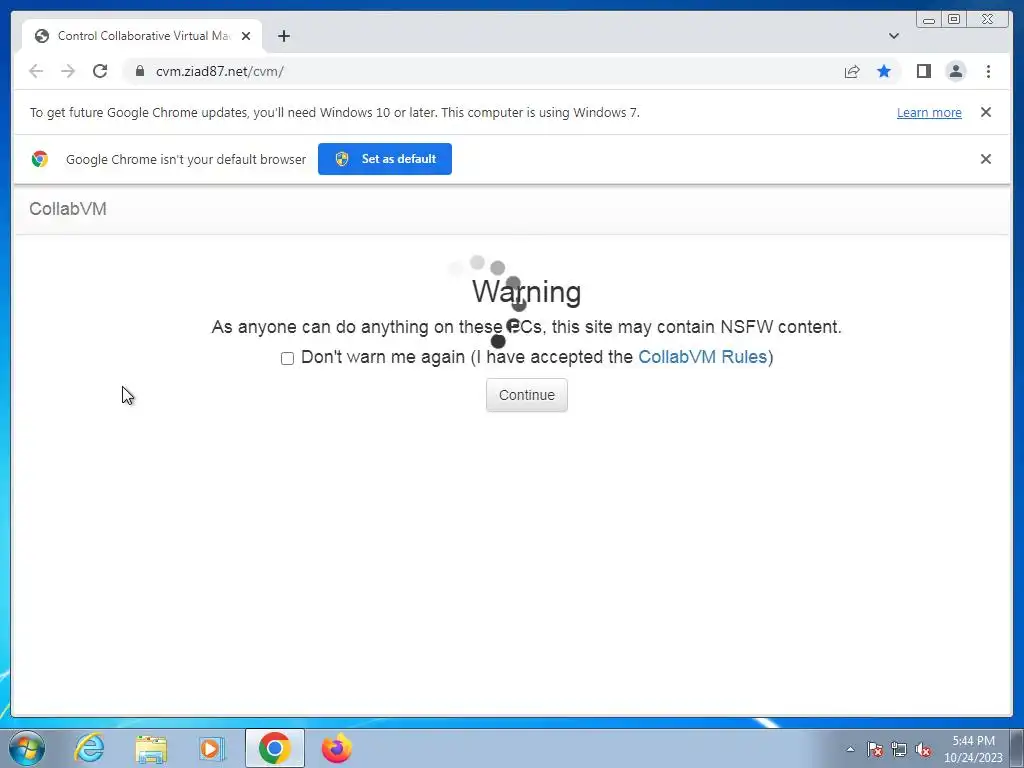Open the CollabVM Rules link
The height and width of the screenshot is (768, 1024).
point(702,357)
